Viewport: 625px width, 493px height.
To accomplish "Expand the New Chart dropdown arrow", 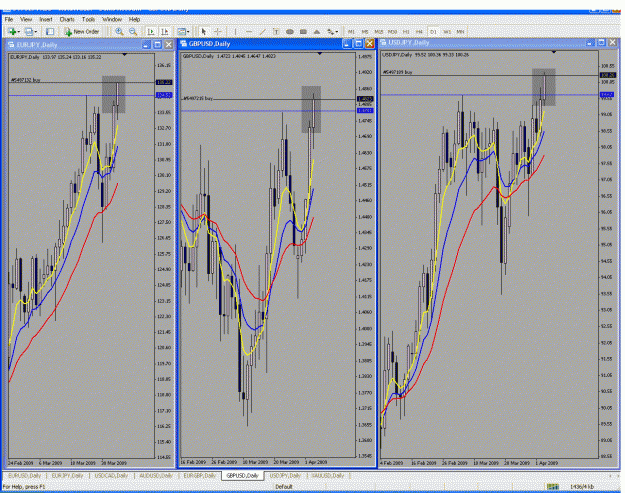I will click(x=18, y=31).
